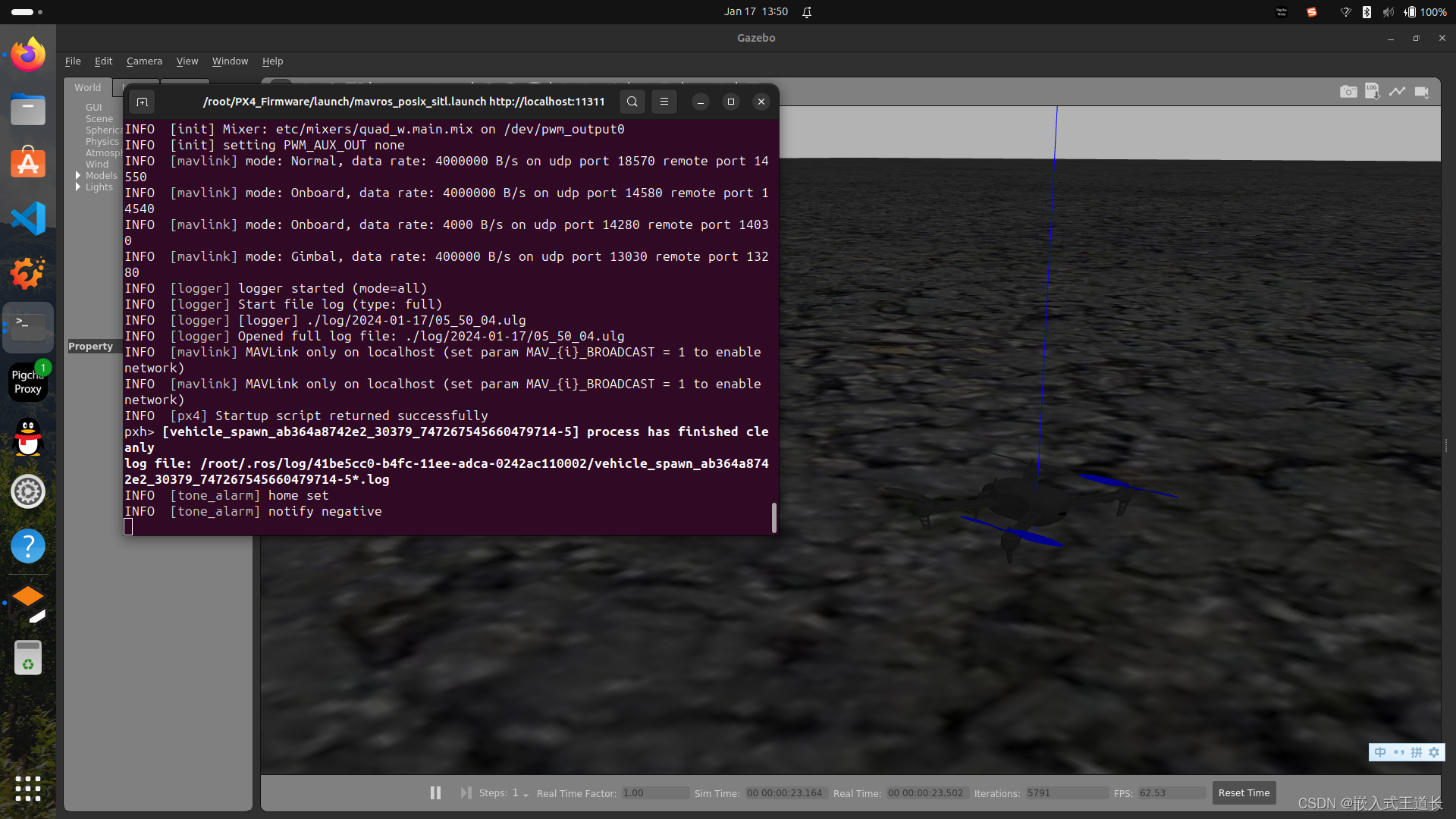Take a screenshot with the camera icon
This screenshot has height=819, width=1456.
1348,92
